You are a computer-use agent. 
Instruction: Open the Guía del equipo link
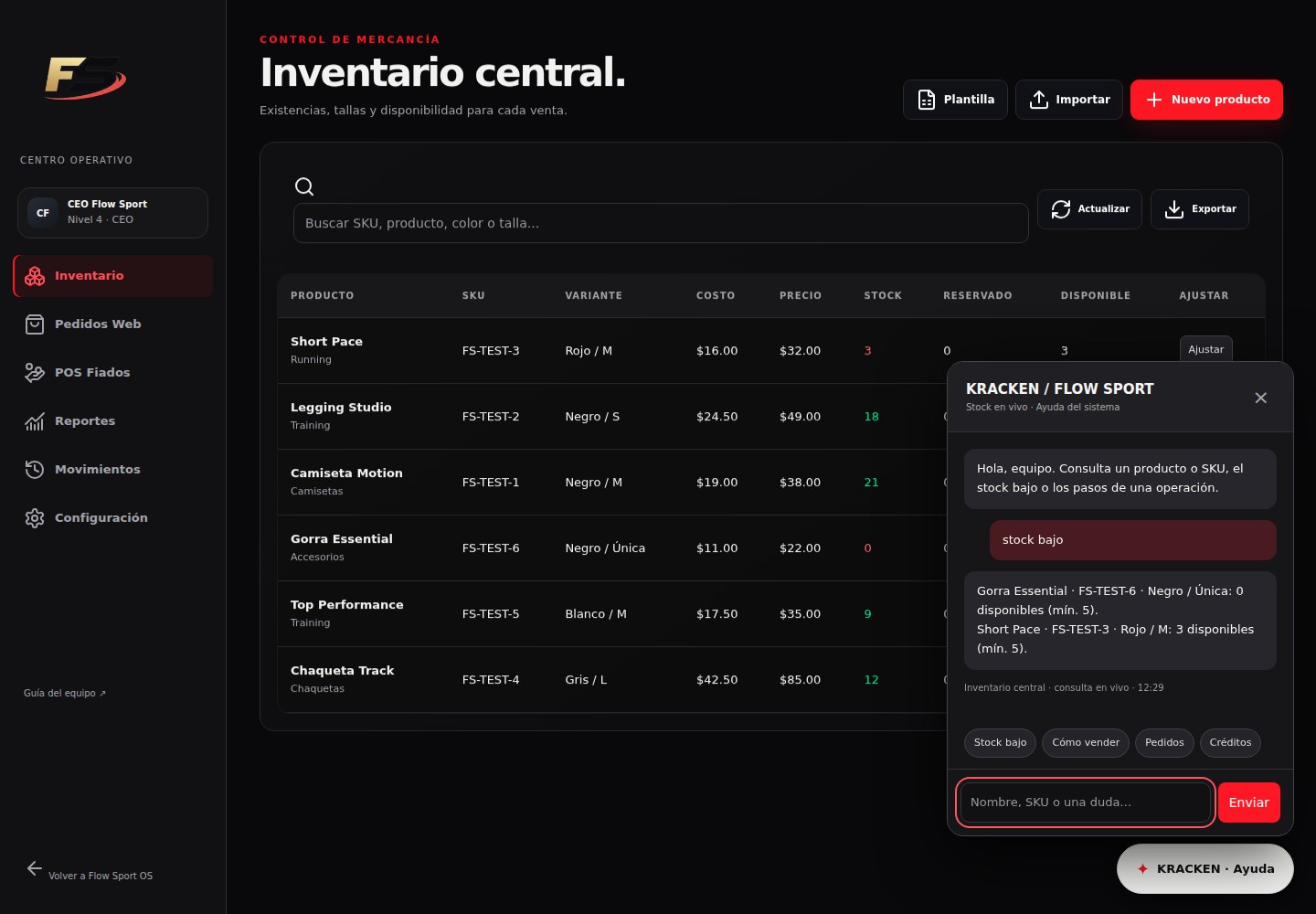point(65,694)
